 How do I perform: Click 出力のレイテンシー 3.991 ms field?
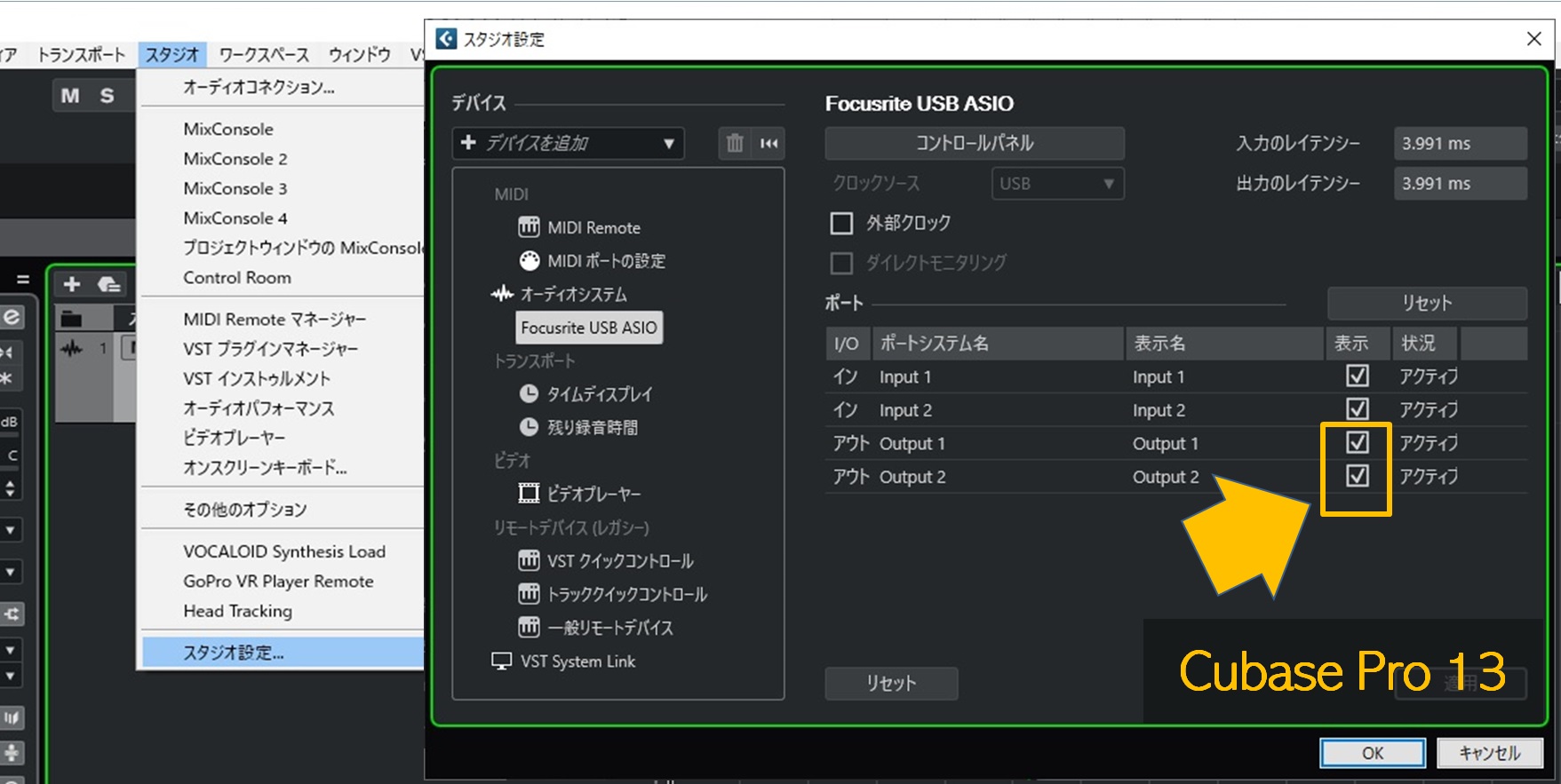pyautogui.click(x=1461, y=184)
